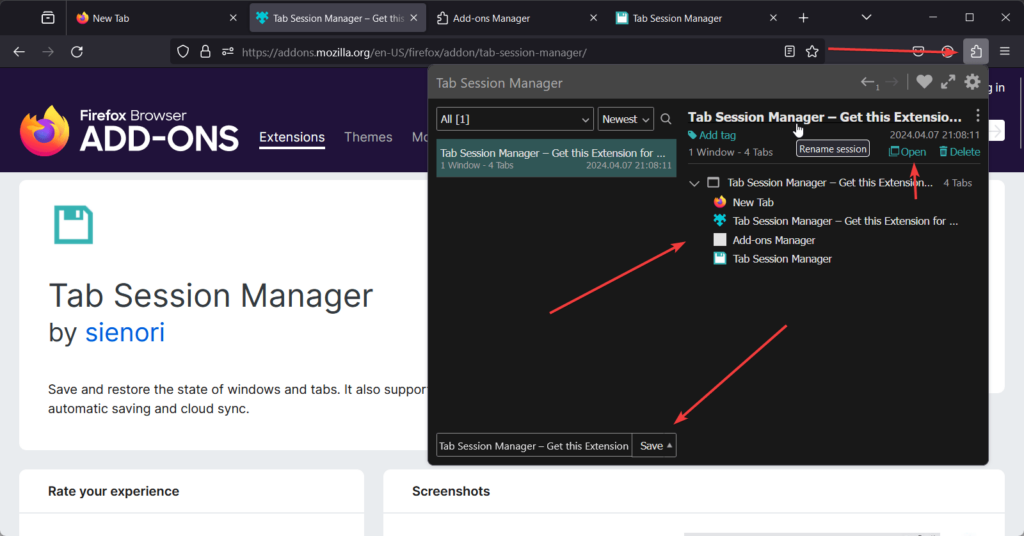The image size is (1024, 536).
Task: Open New Tab entry in session
Action: click(752, 202)
